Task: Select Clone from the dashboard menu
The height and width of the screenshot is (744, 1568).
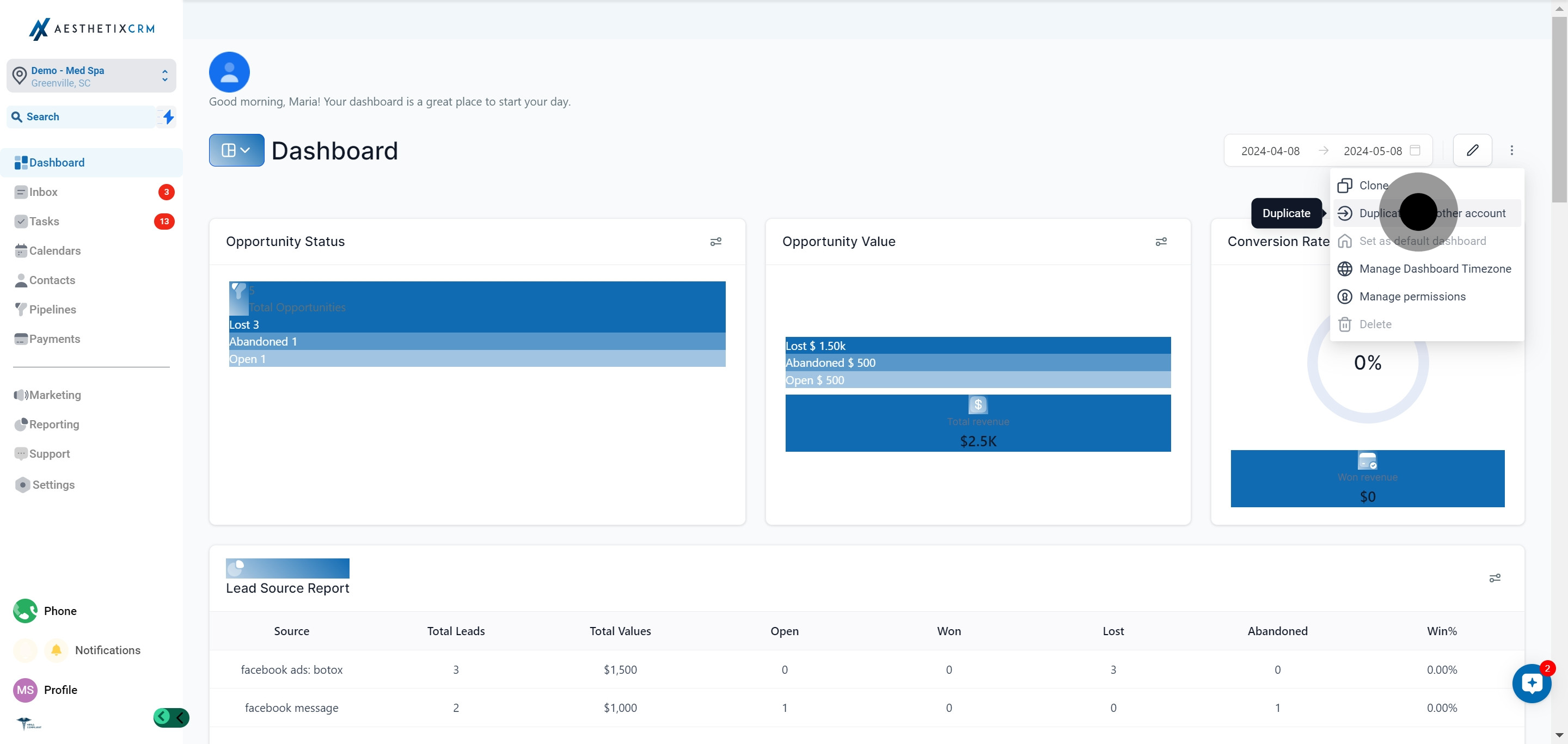Action: tap(1373, 186)
